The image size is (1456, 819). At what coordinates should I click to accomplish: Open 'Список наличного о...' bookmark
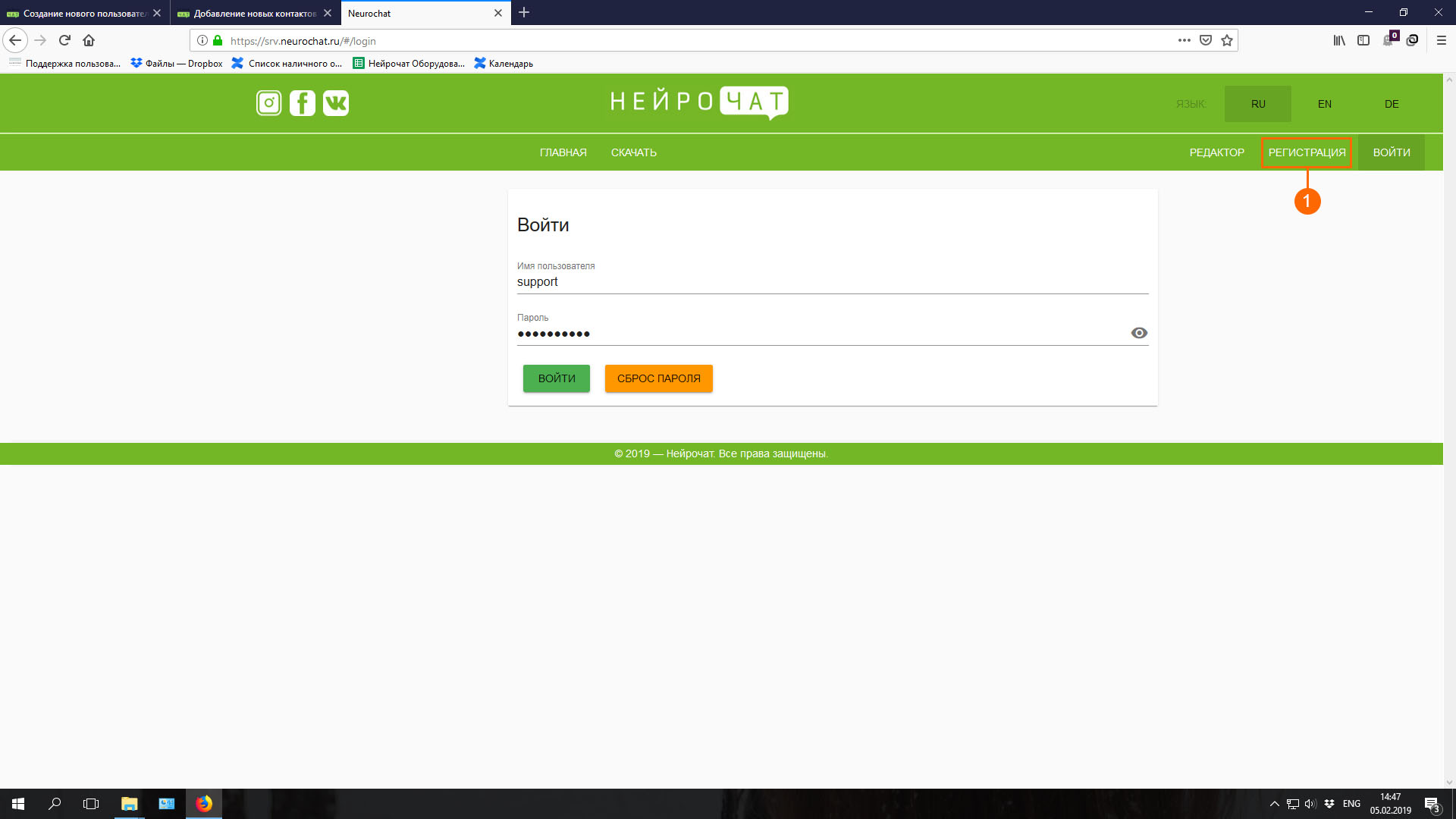click(x=287, y=64)
